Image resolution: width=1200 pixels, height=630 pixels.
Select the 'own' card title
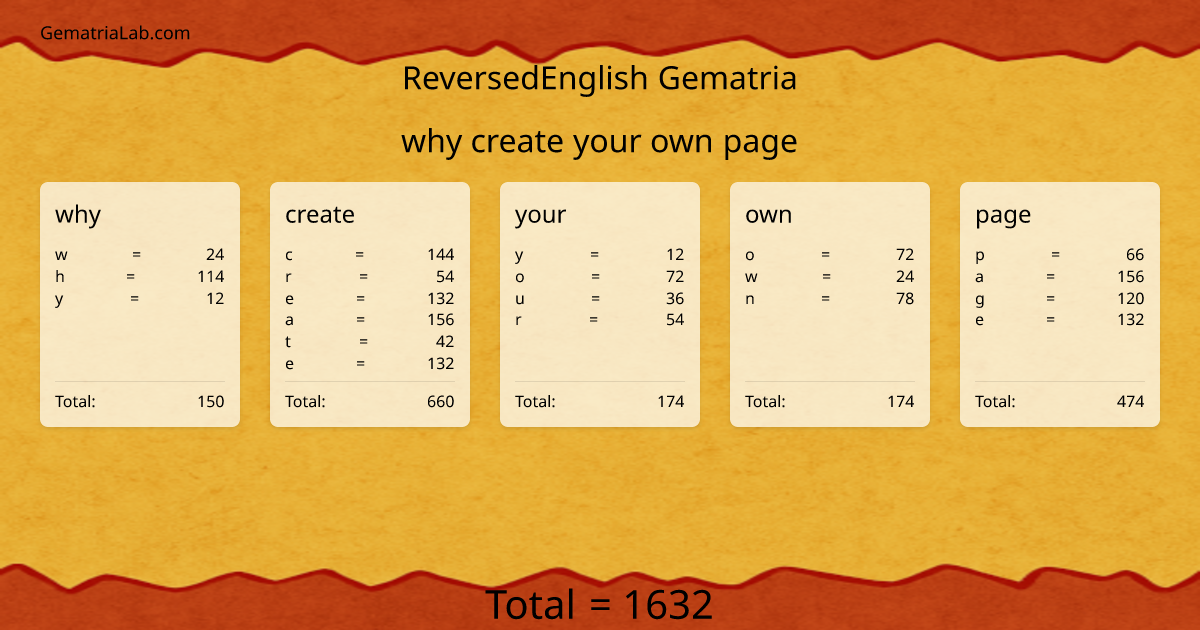pos(768,214)
